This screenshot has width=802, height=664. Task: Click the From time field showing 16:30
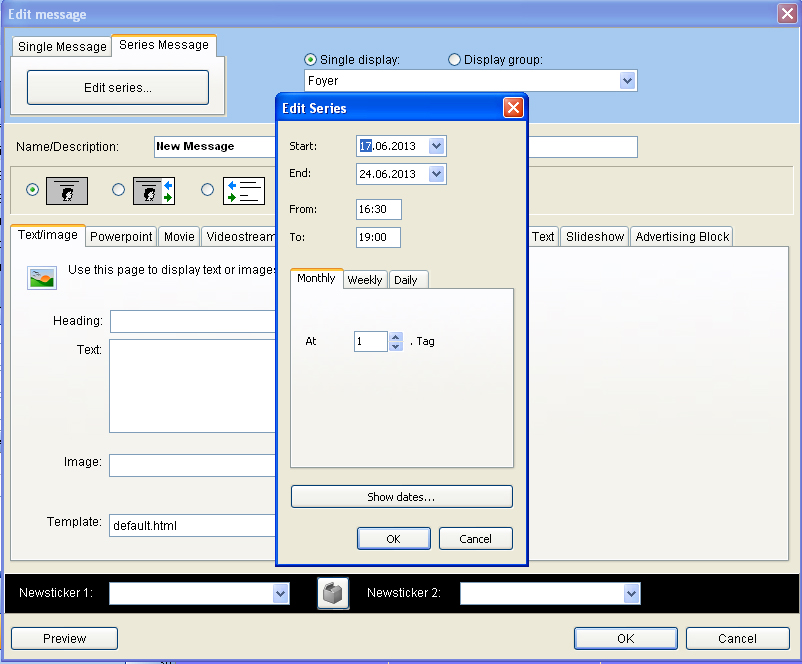(379, 209)
